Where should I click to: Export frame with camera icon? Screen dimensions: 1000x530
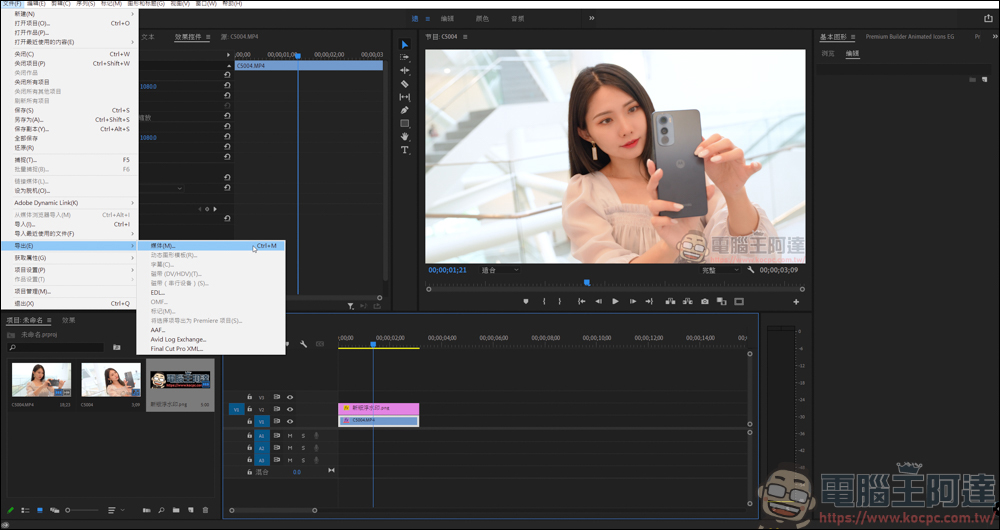click(x=705, y=302)
